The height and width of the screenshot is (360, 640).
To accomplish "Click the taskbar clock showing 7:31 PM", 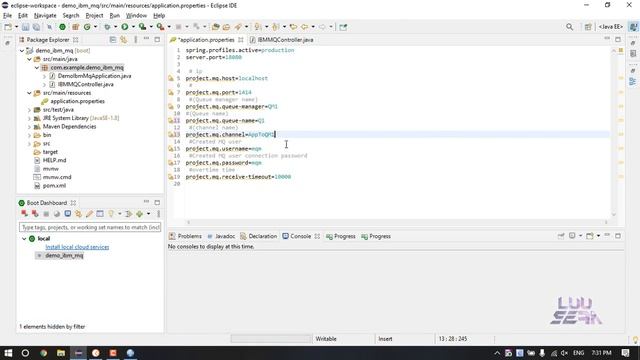I will (601, 353).
